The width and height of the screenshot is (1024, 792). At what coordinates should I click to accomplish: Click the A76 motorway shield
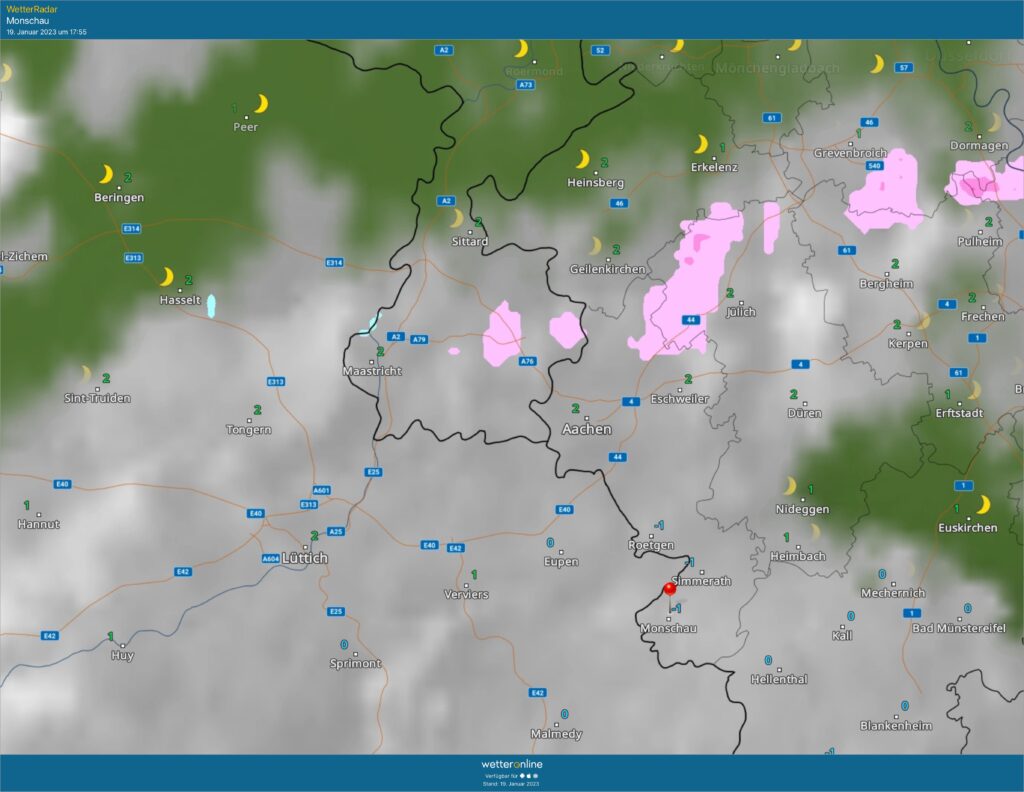(x=528, y=361)
